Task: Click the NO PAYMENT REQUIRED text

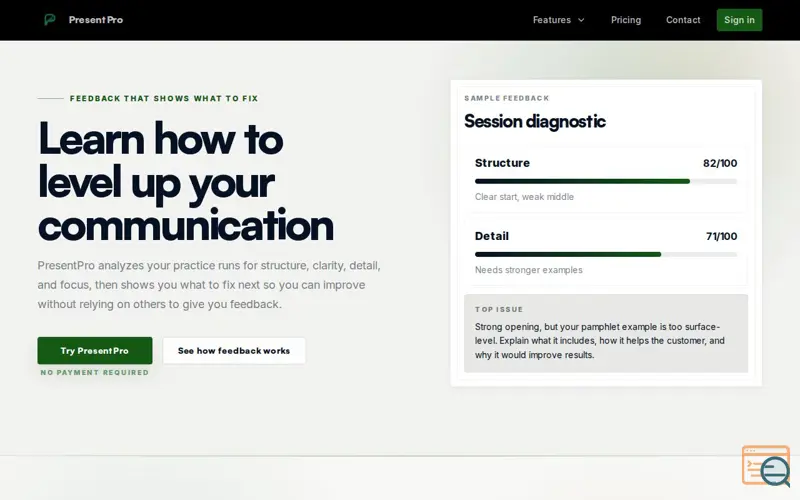Action: point(95,372)
